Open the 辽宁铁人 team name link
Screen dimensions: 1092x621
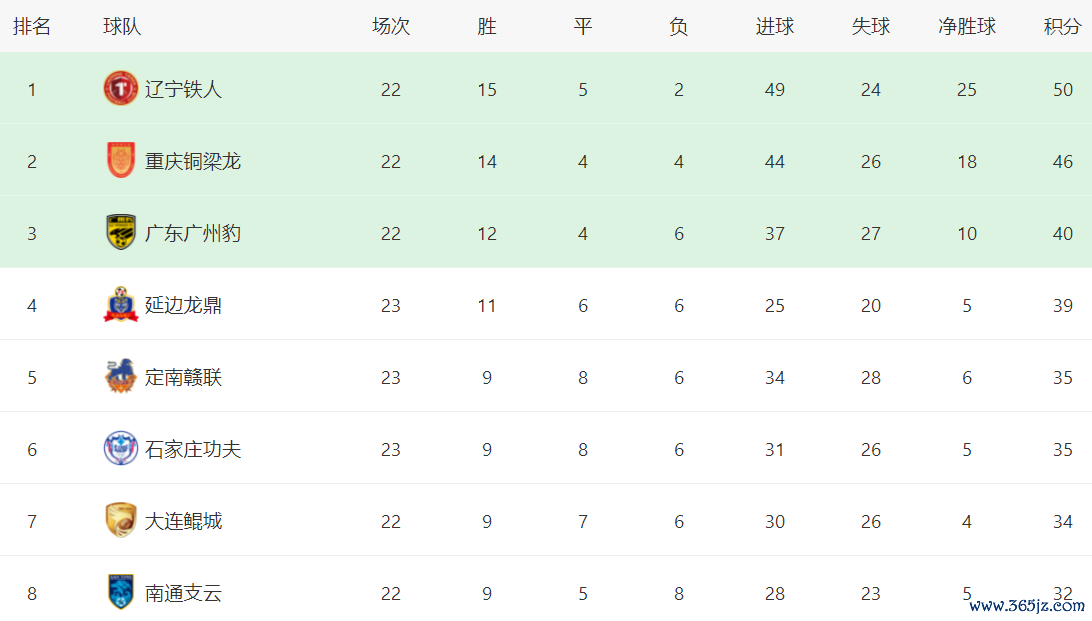(183, 89)
